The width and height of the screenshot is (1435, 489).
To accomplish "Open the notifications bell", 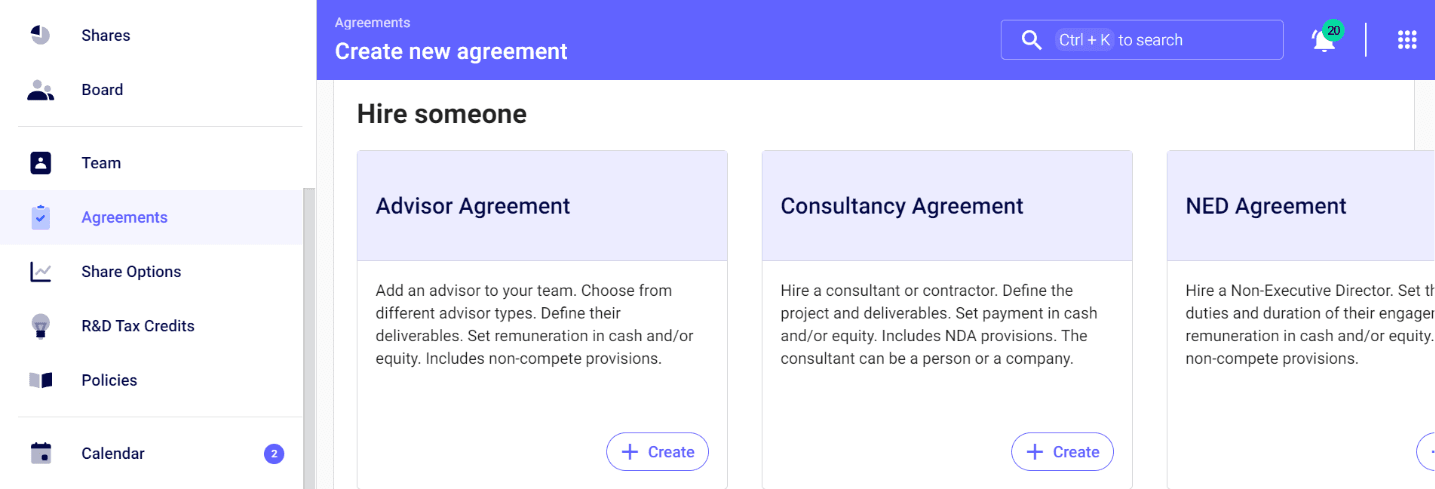I will pyautogui.click(x=1325, y=39).
